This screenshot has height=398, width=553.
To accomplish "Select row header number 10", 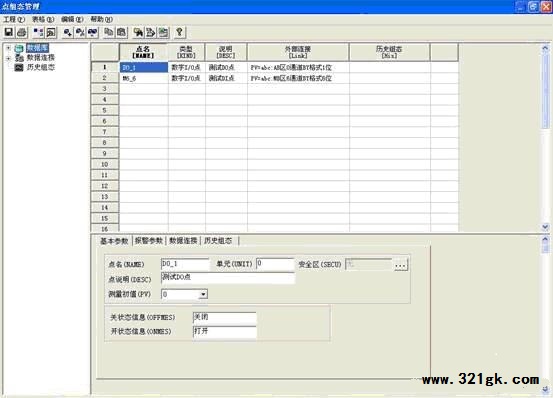I will click(105, 164).
